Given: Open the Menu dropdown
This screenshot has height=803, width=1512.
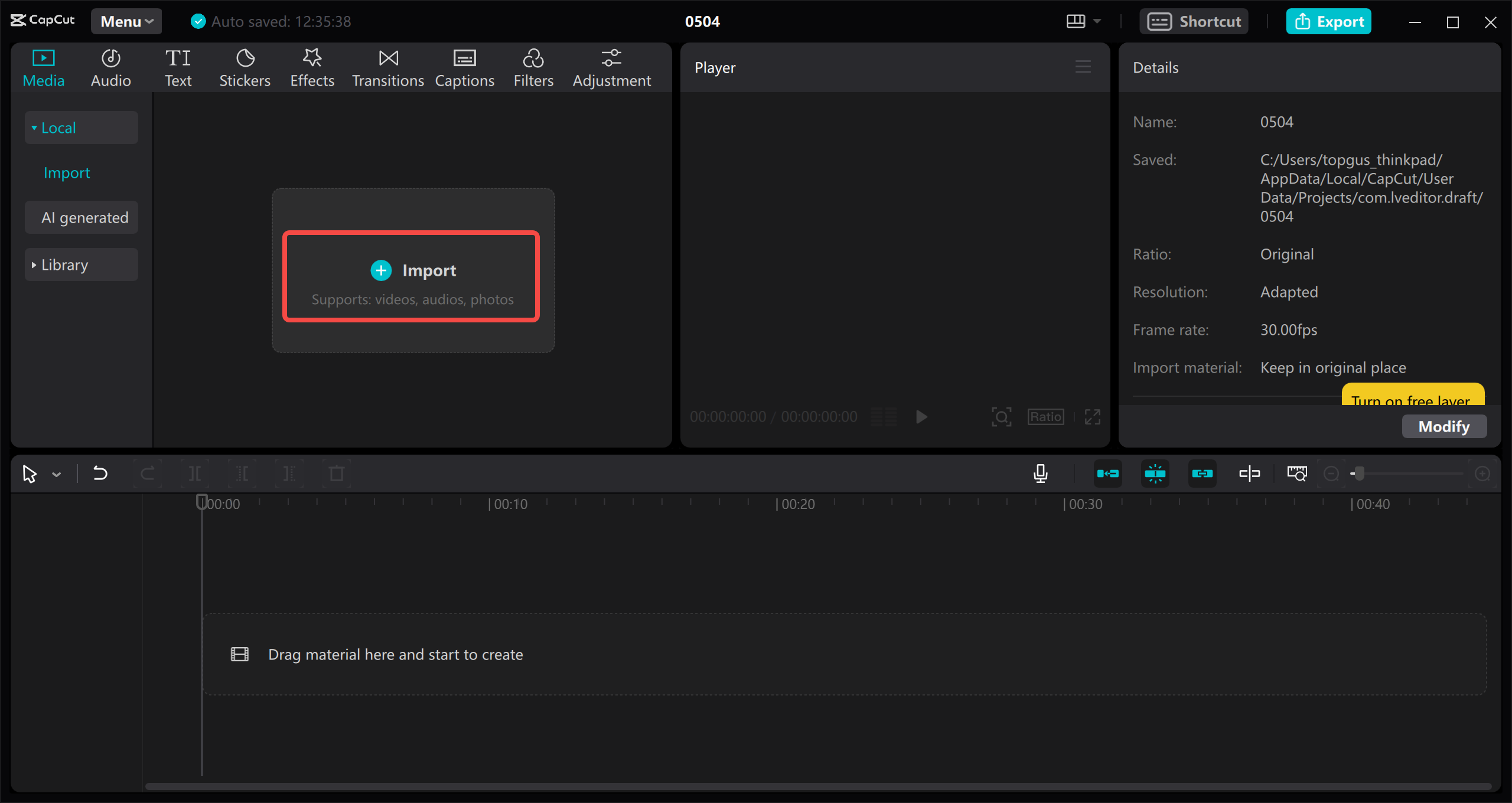Looking at the screenshot, I should (125, 21).
